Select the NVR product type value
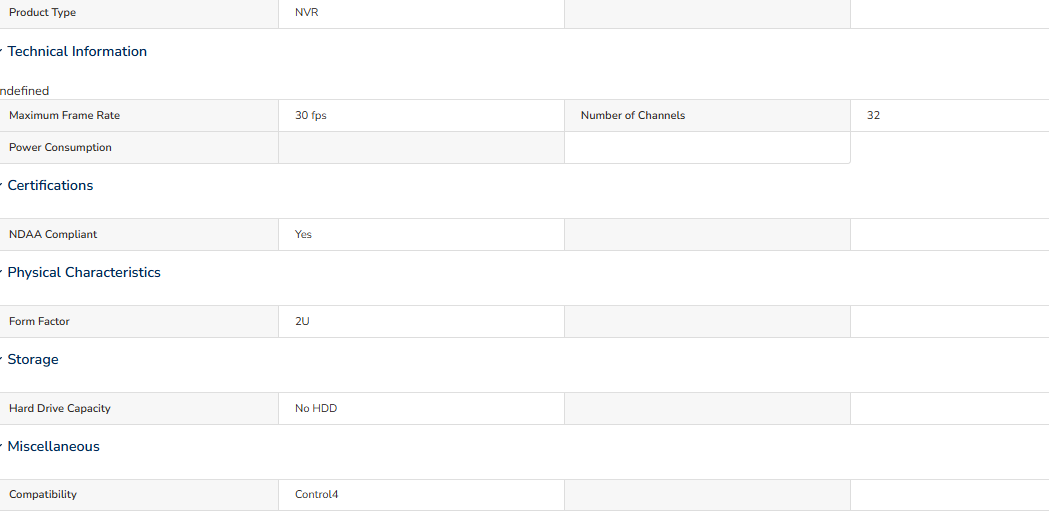Image resolution: width=1049 pixels, height=513 pixels. 306,12
